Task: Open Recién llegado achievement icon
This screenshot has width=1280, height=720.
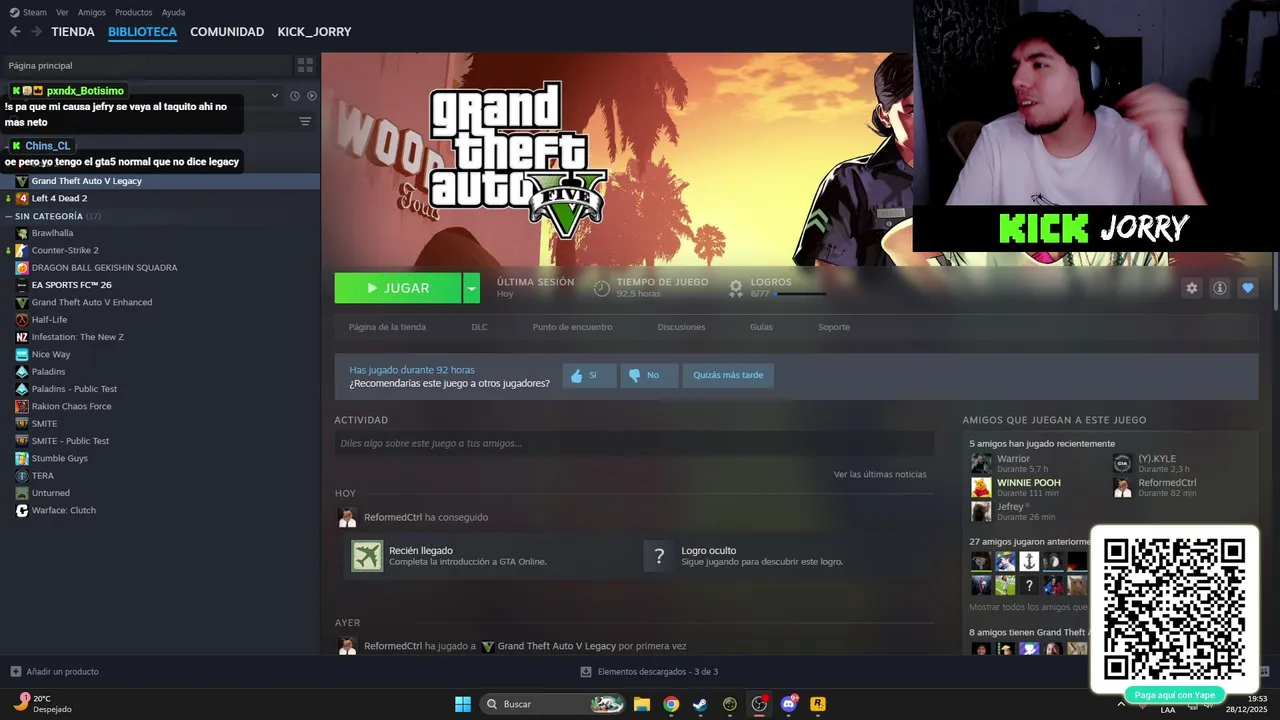Action: tap(367, 556)
